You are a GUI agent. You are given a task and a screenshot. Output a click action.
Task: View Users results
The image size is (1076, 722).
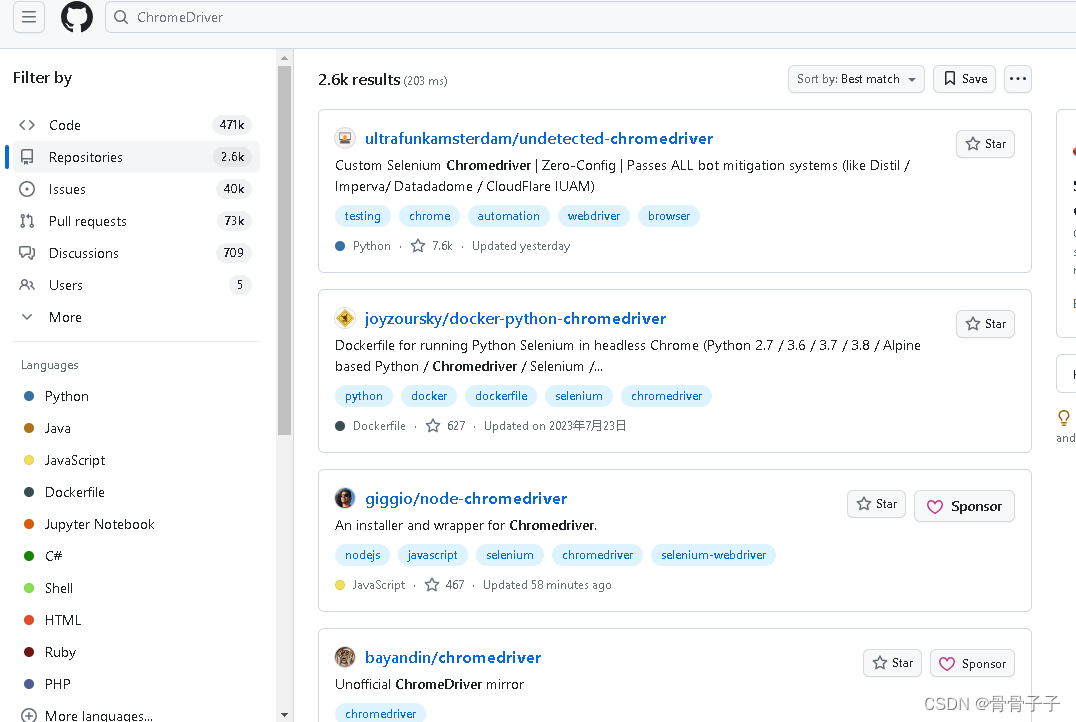pyautogui.click(x=136, y=285)
